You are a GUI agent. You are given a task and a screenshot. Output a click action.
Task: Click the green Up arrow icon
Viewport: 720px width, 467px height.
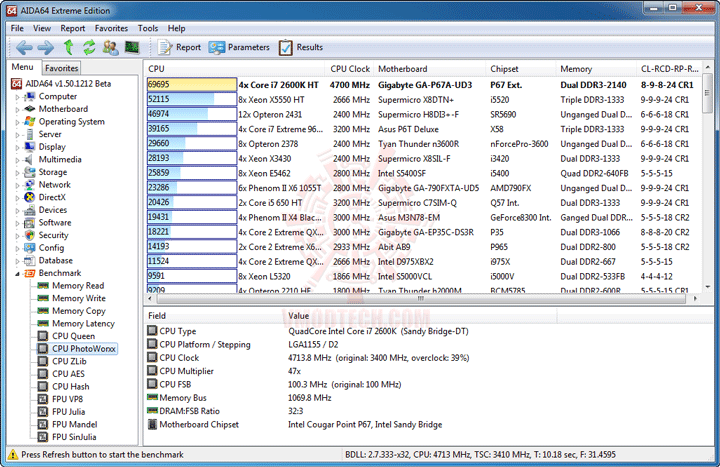(x=68, y=47)
